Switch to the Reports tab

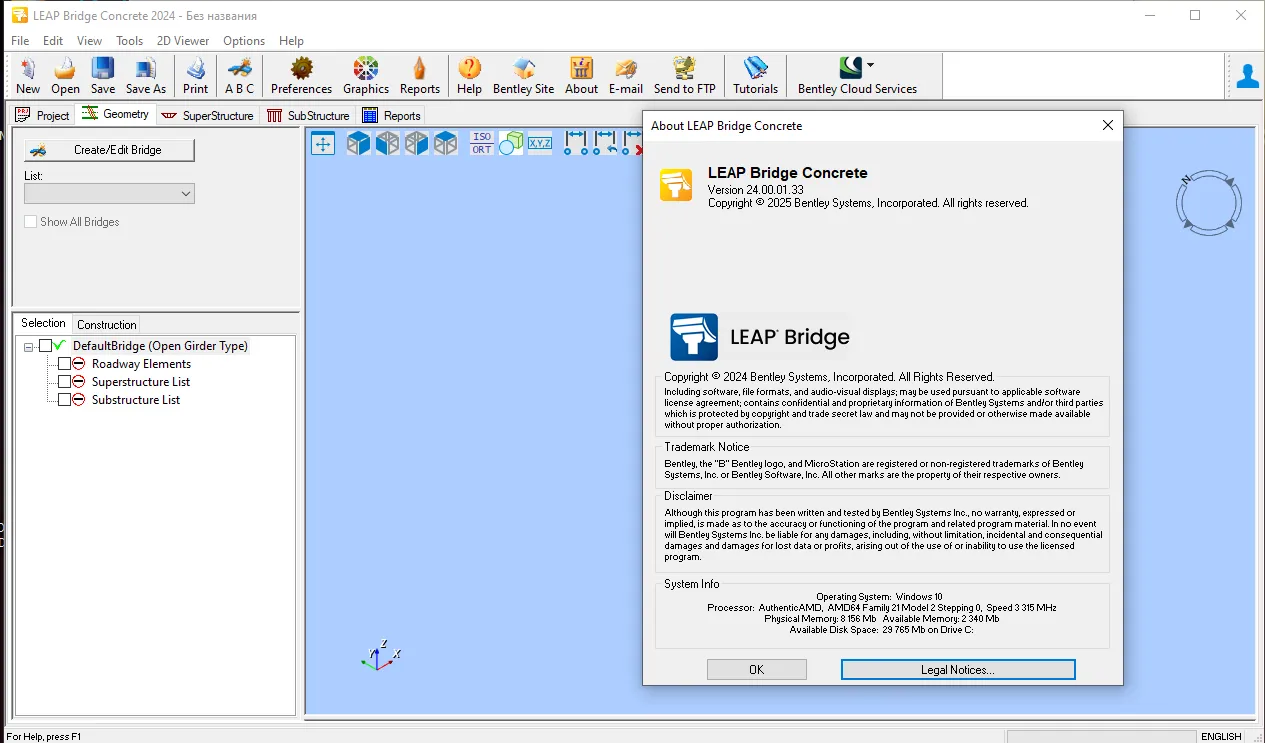click(391, 115)
